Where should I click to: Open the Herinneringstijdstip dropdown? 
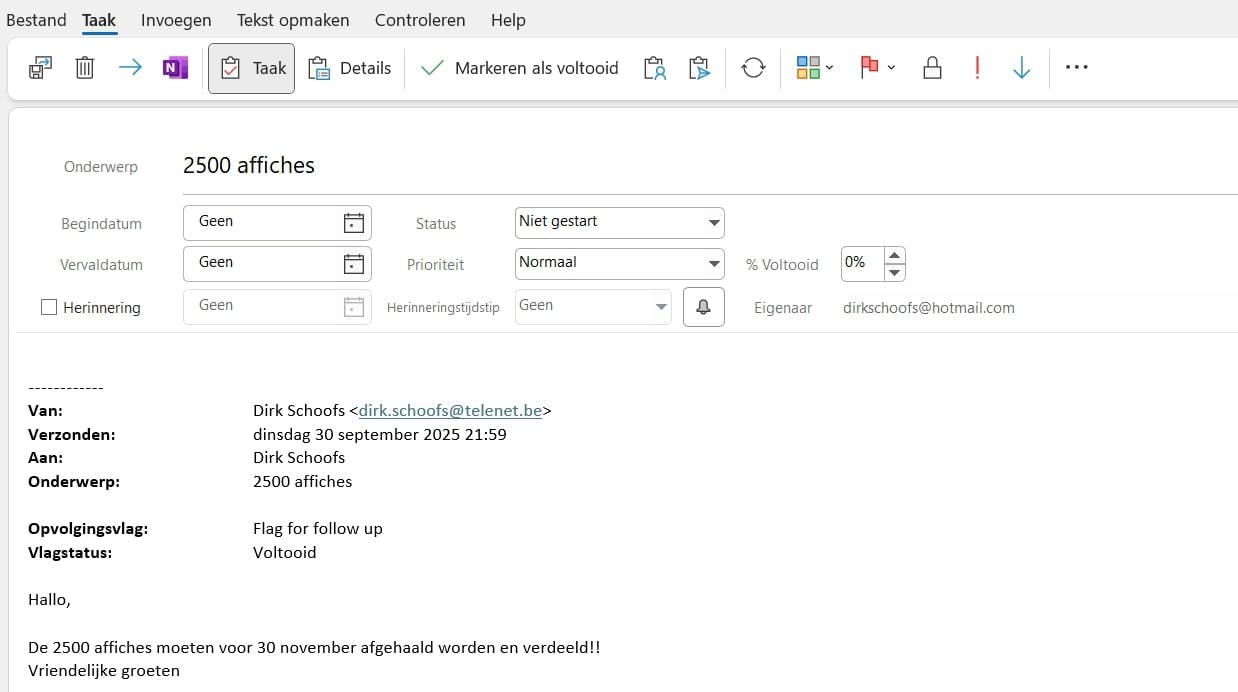click(x=593, y=306)
